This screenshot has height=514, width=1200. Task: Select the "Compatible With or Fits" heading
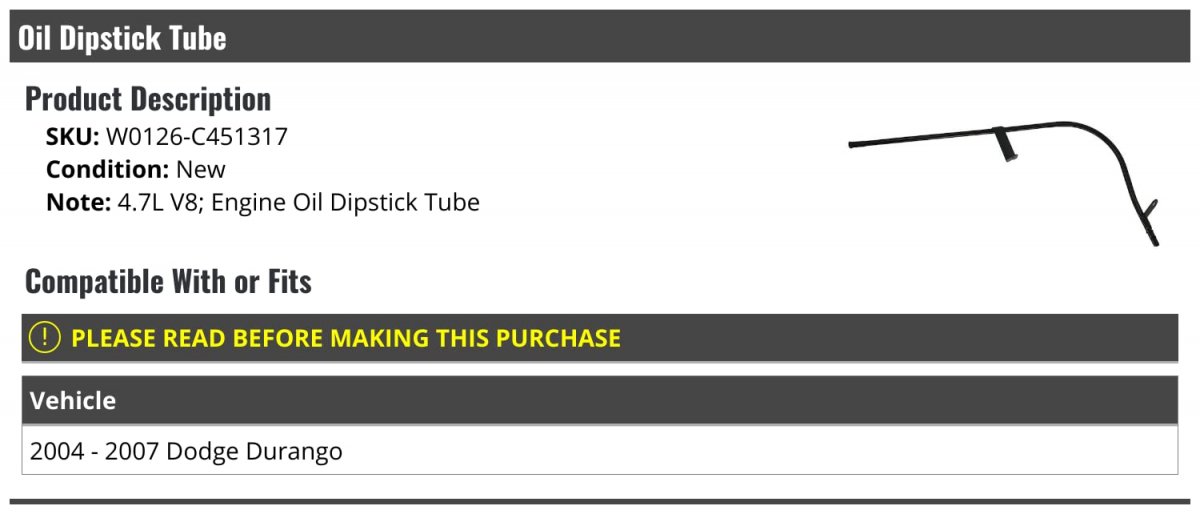[168, 282]
